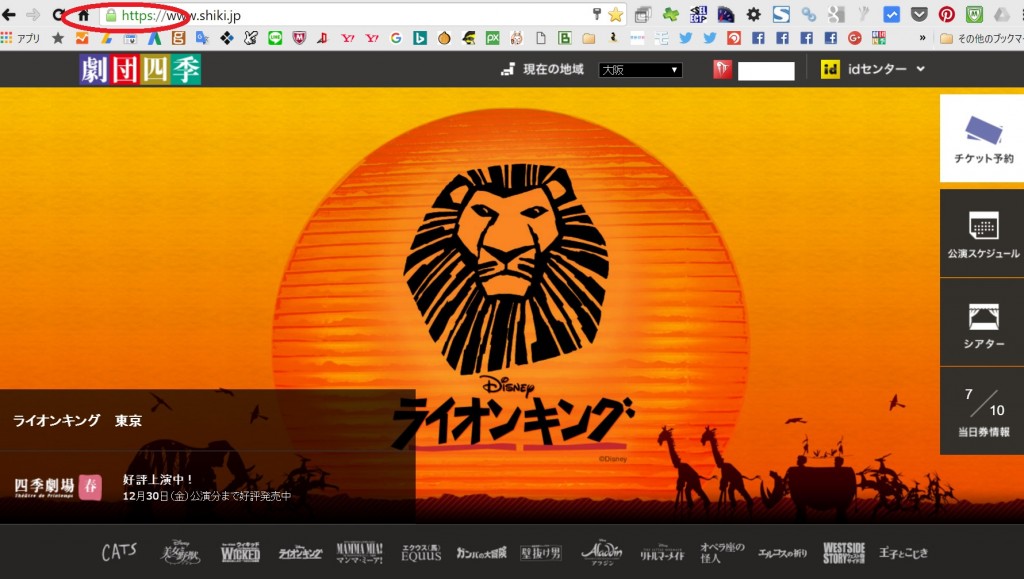Expand the idセンター menu
The height and width of the screenshot is (579, 1024).
(873, 69)
